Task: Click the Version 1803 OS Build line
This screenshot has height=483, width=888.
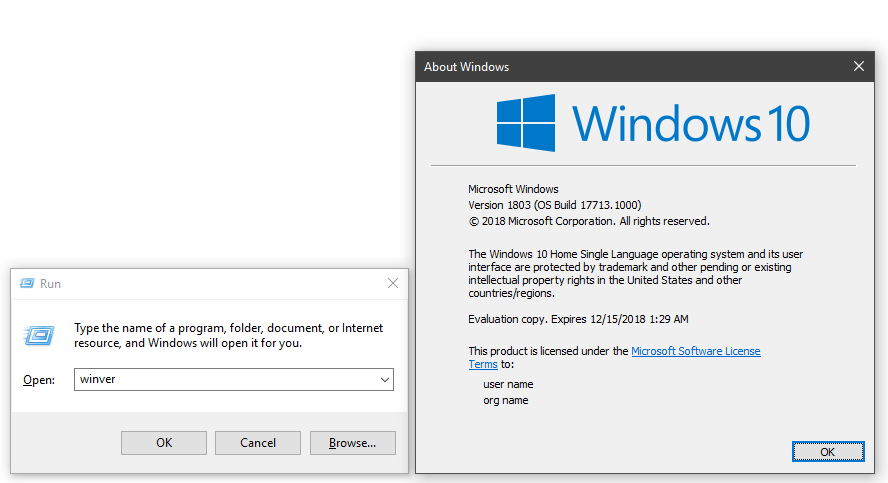Action: coord(554,205)
